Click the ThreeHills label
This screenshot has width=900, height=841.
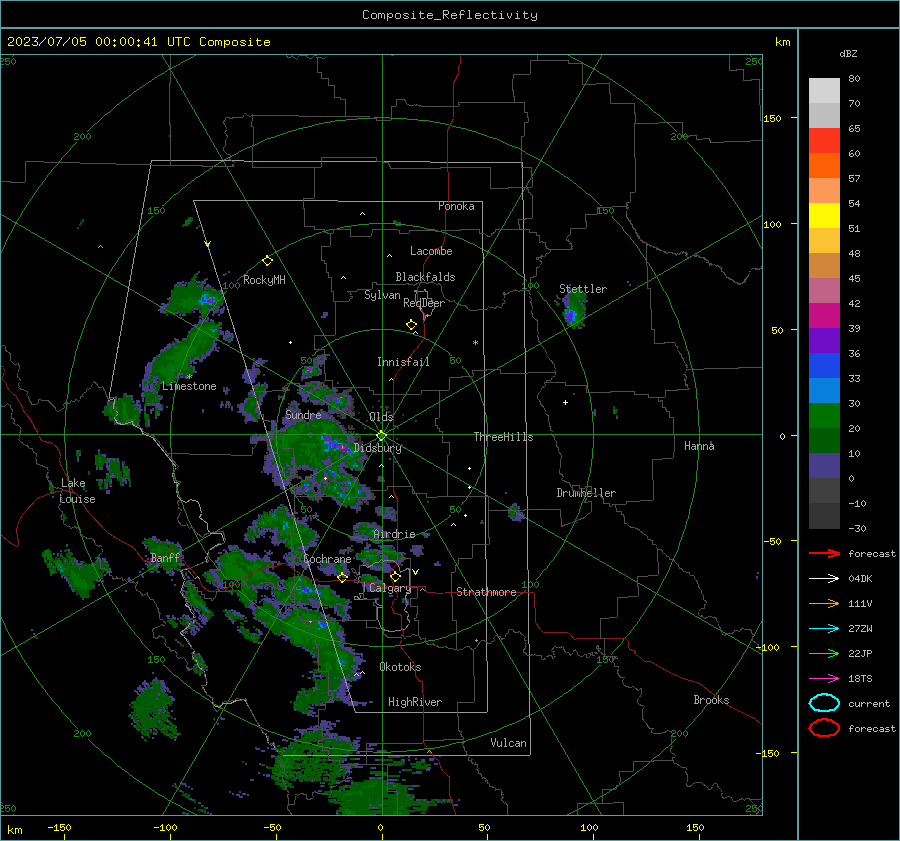503,437
